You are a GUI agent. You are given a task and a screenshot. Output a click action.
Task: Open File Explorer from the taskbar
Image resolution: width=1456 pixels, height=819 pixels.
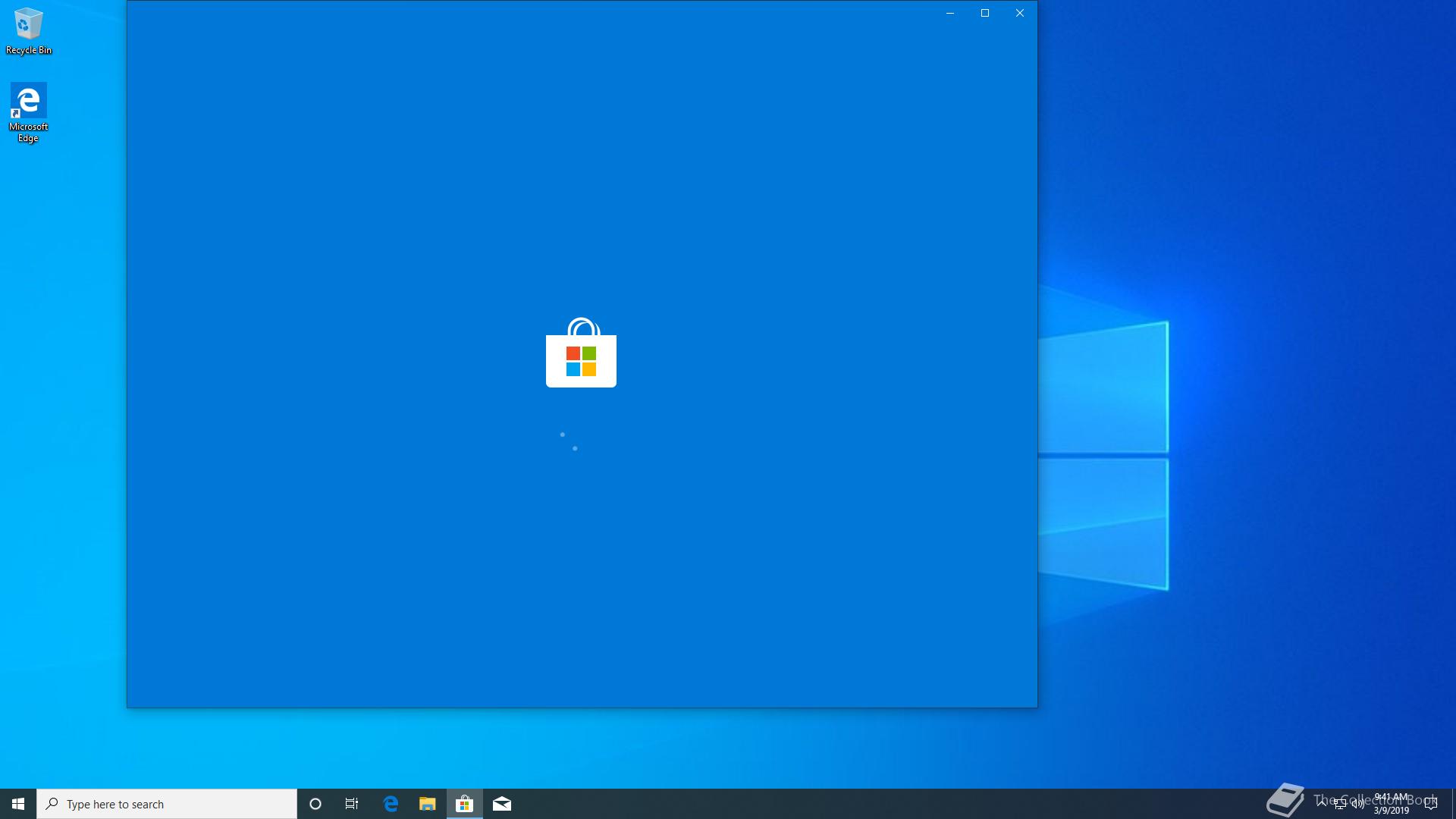pyautogui.click(x=428, y=804)
